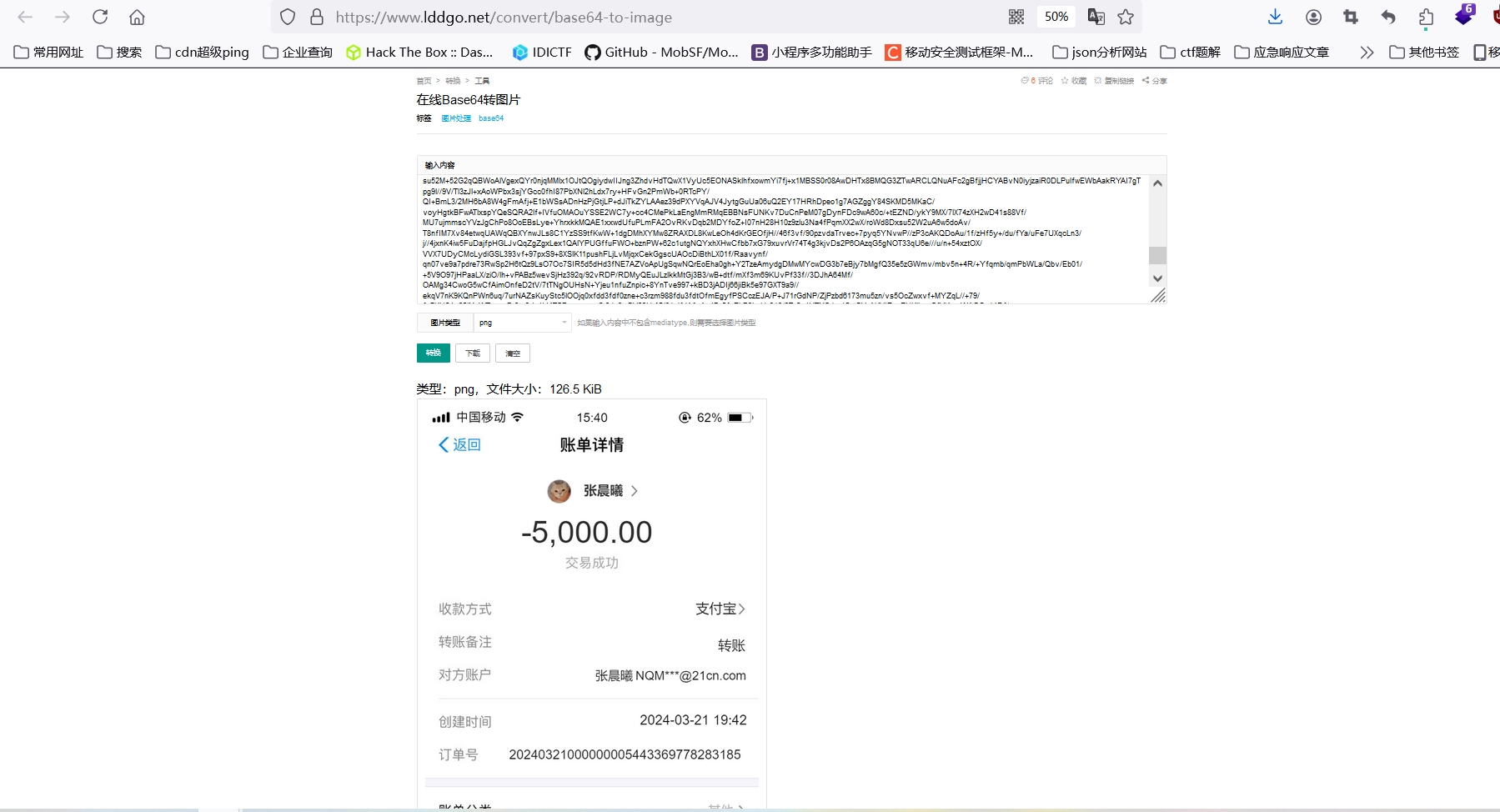This screenshot has height=812, width=1500.
Task: Open the 企业查询 bookmarks folder
Action: (x=298, y=52)
